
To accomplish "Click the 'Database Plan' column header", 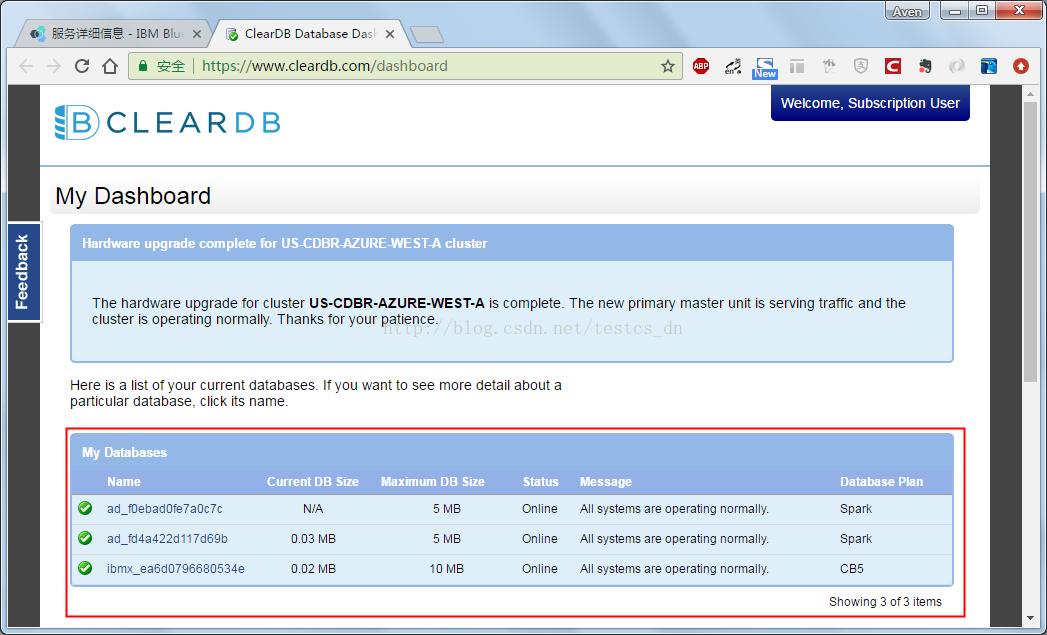I will pos(881,481).
